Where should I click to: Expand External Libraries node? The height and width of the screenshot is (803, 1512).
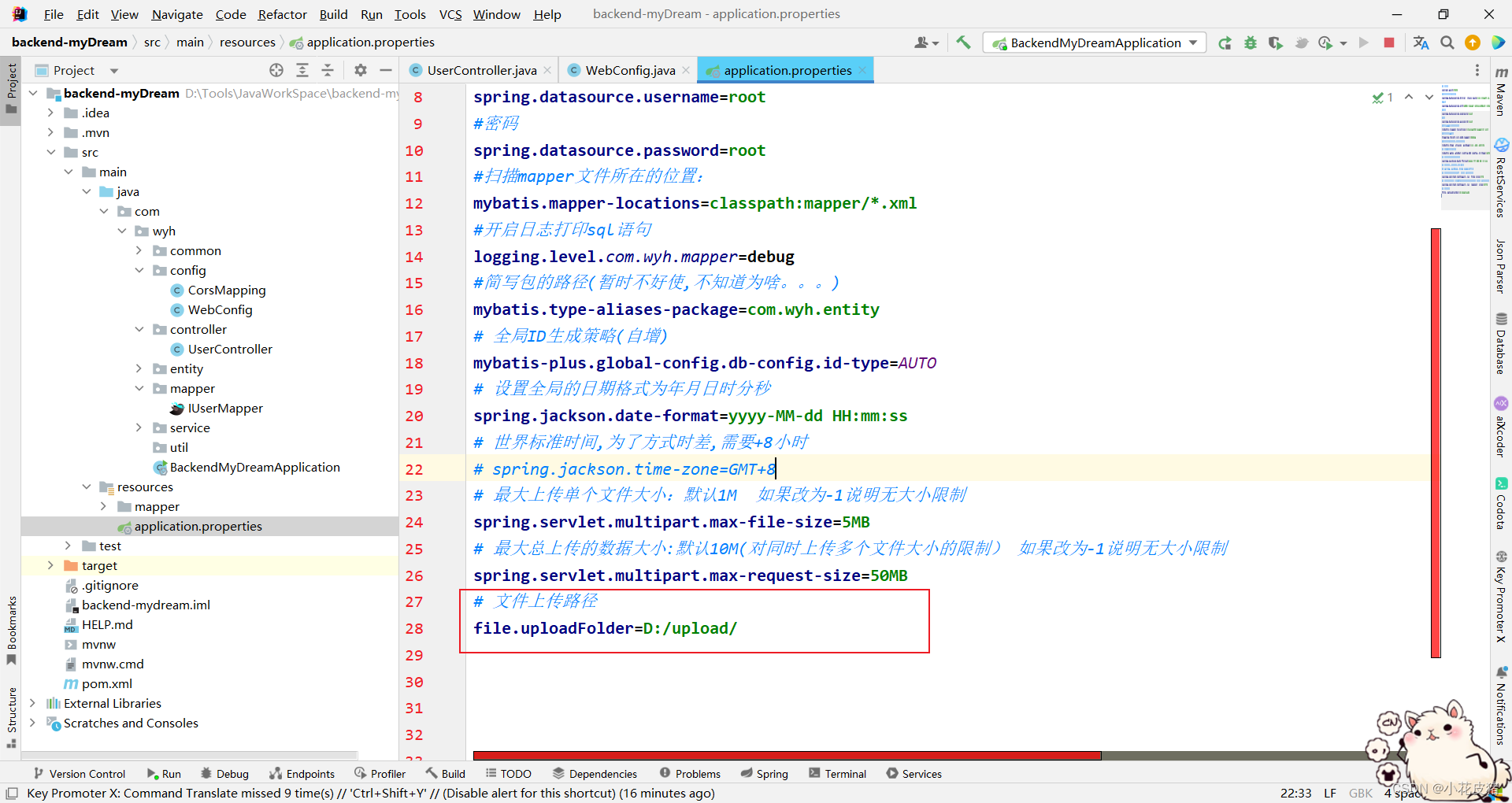pyautogui.click(x=33, y=703)
